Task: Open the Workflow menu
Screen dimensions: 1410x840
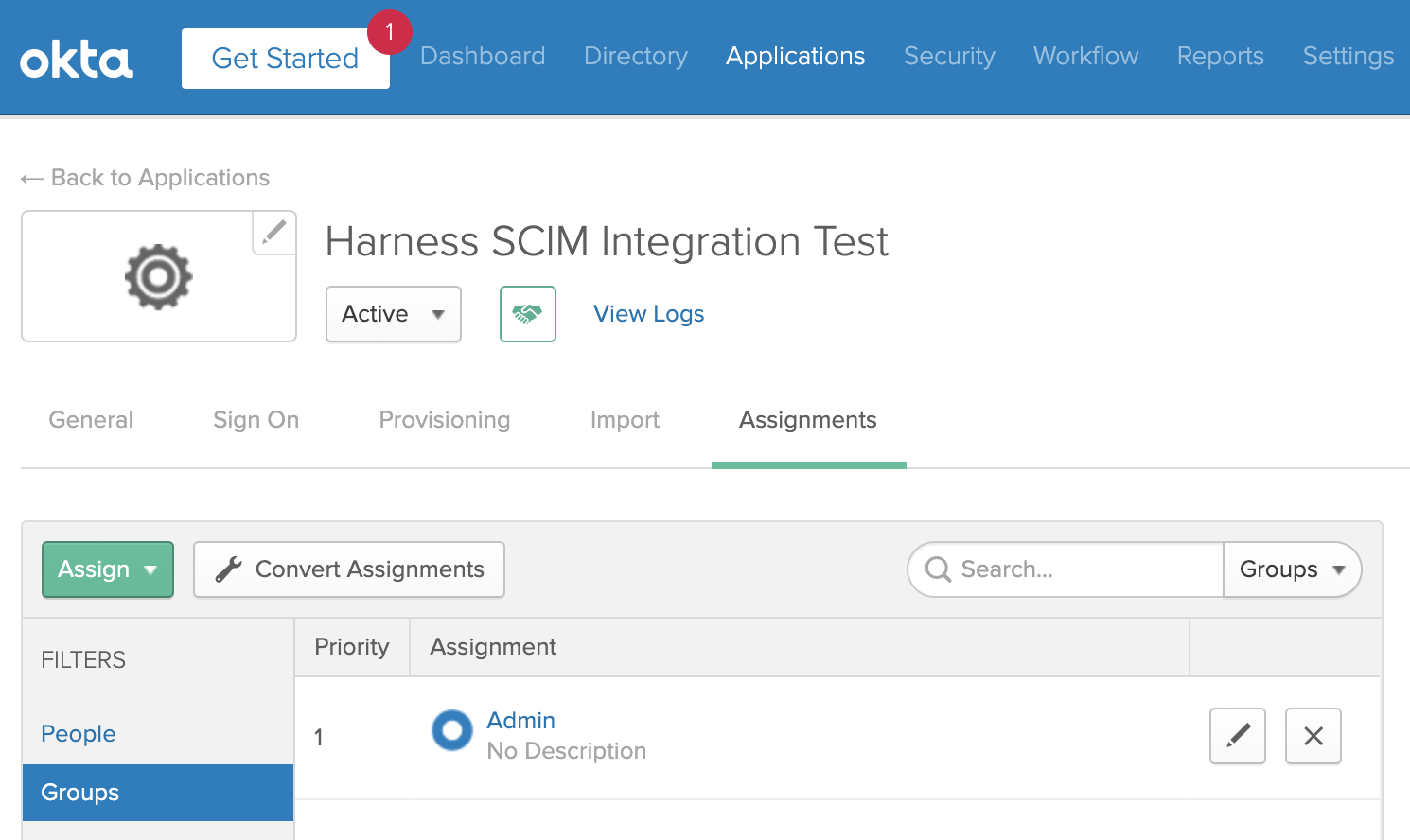Action: coord(1086,56)
